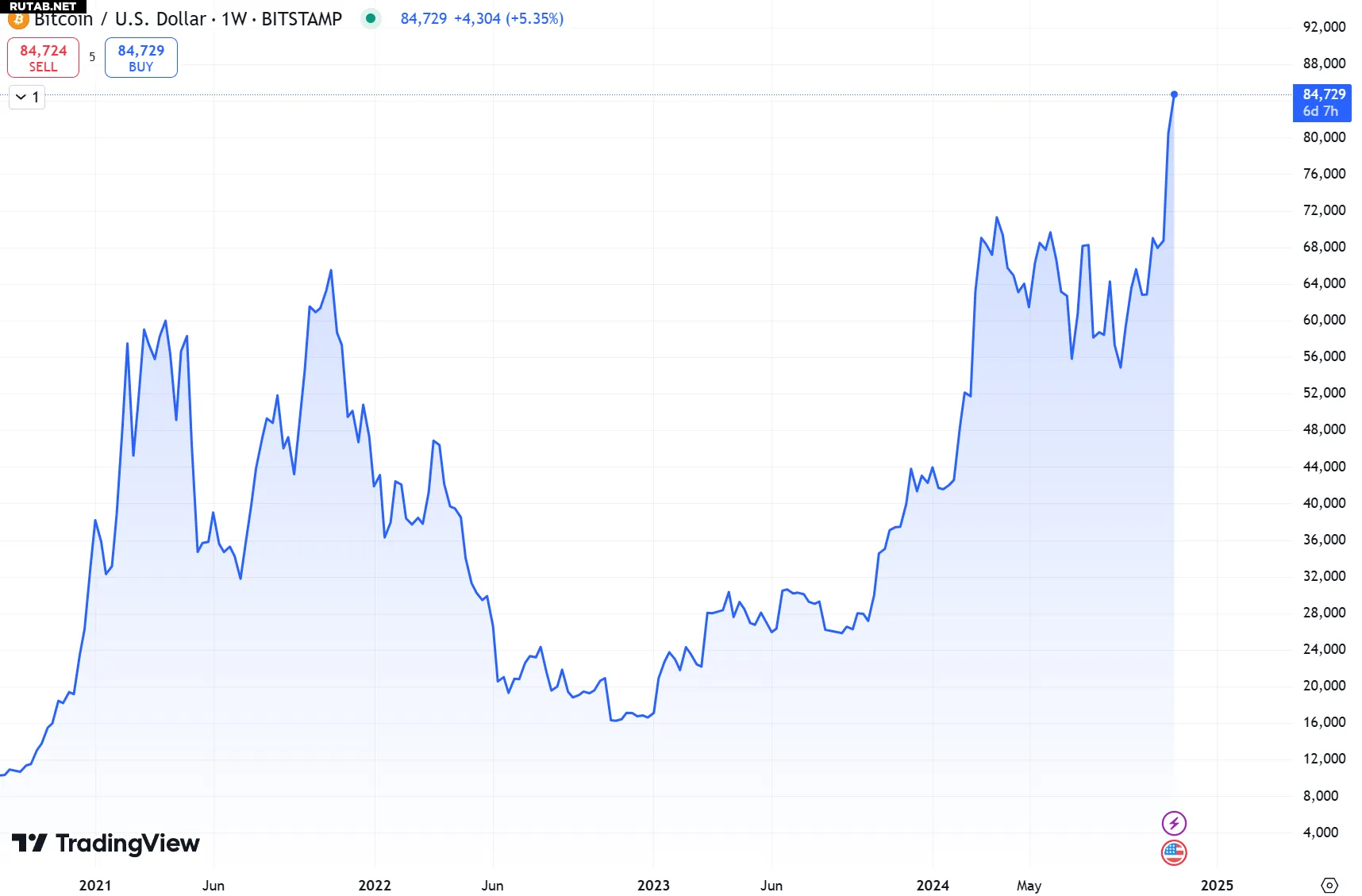This screenshot has height=896, width=1362.
Task: Expand the indicators legend chevron showing 1
Action: click(27, 98)
